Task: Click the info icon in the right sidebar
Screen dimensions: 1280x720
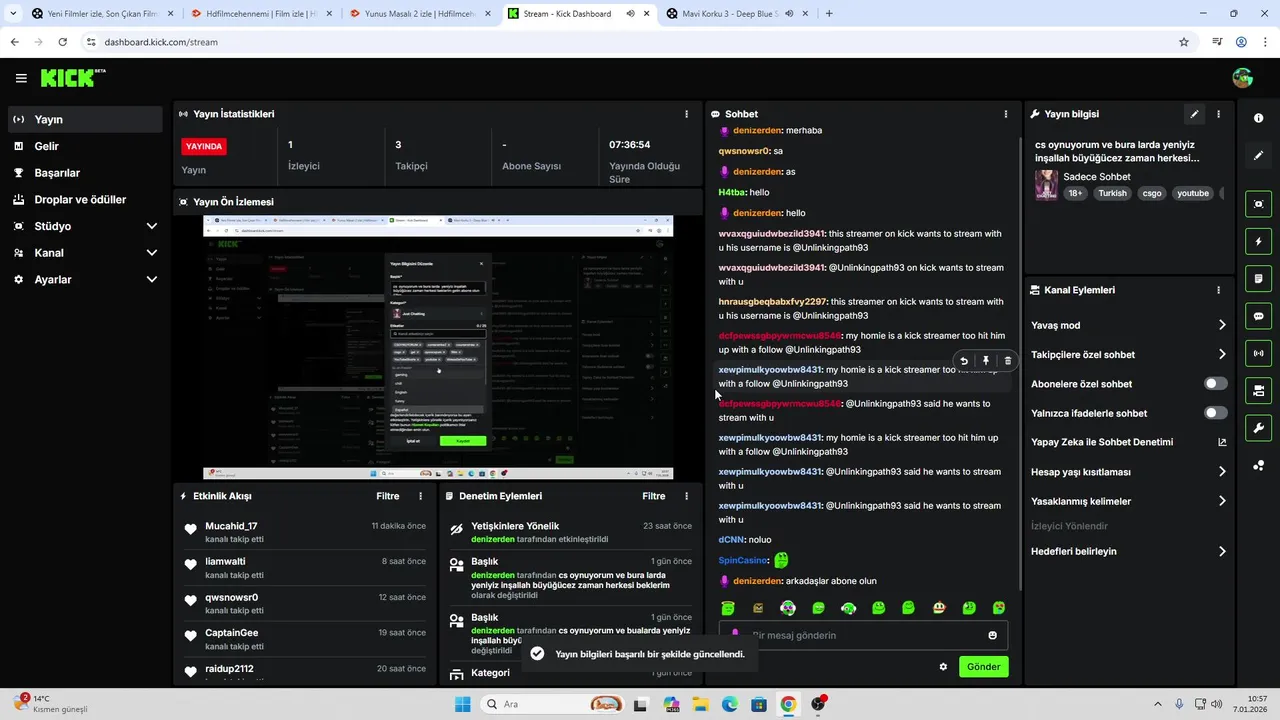Action: tap(1258, 118)
